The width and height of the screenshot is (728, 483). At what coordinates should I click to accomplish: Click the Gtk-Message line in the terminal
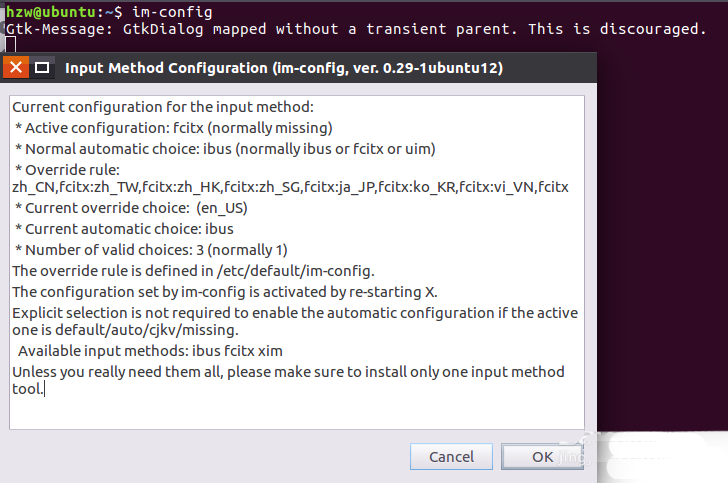pyautogui.click(x=355, y=29)
